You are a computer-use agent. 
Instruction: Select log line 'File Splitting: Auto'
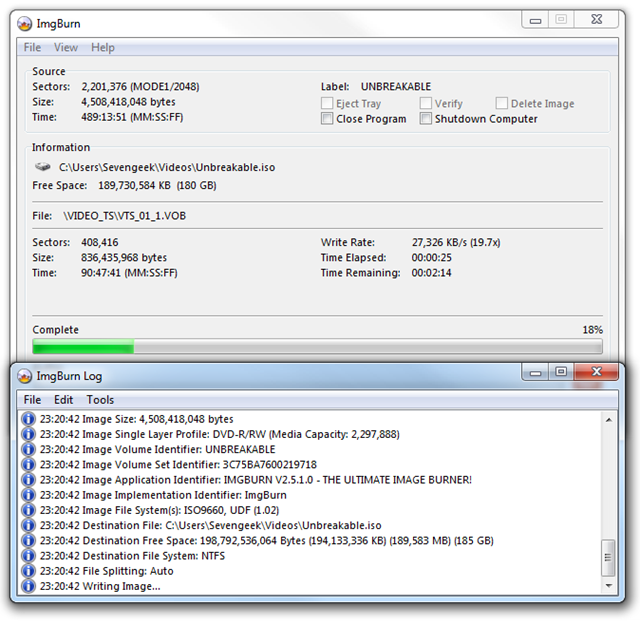pos(107,571)
